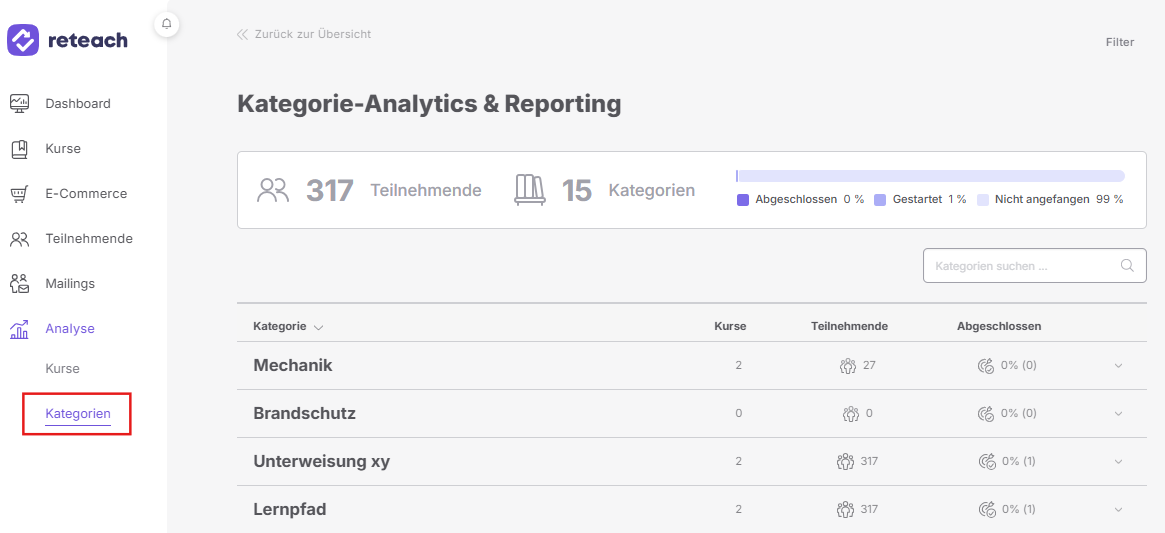Click the 317 Teilnehmende summary people icon
The height and width of the screenshot is (533, 1165).
(x=273, y=190)
